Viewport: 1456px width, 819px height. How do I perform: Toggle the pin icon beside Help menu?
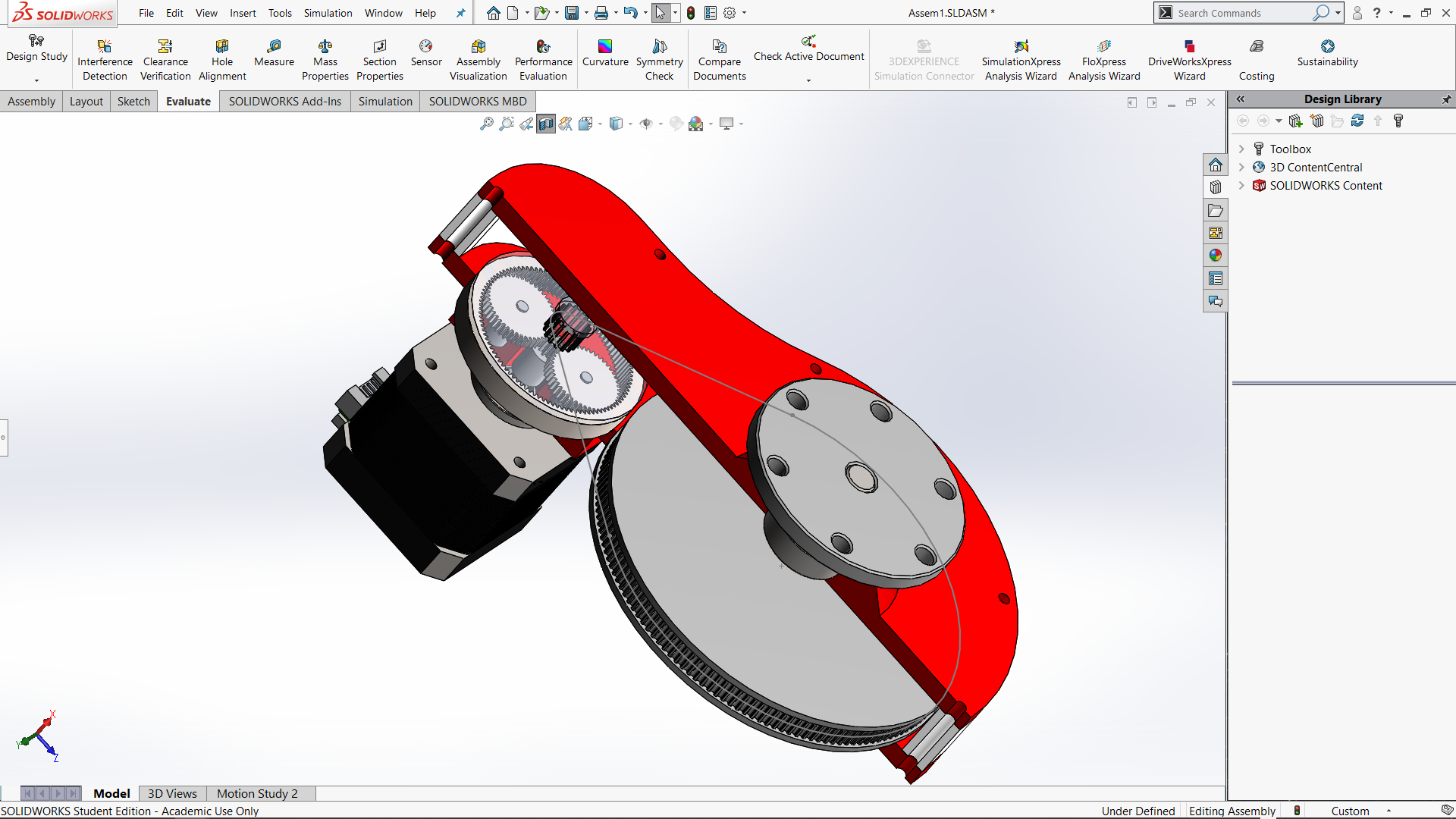point(460,13)
